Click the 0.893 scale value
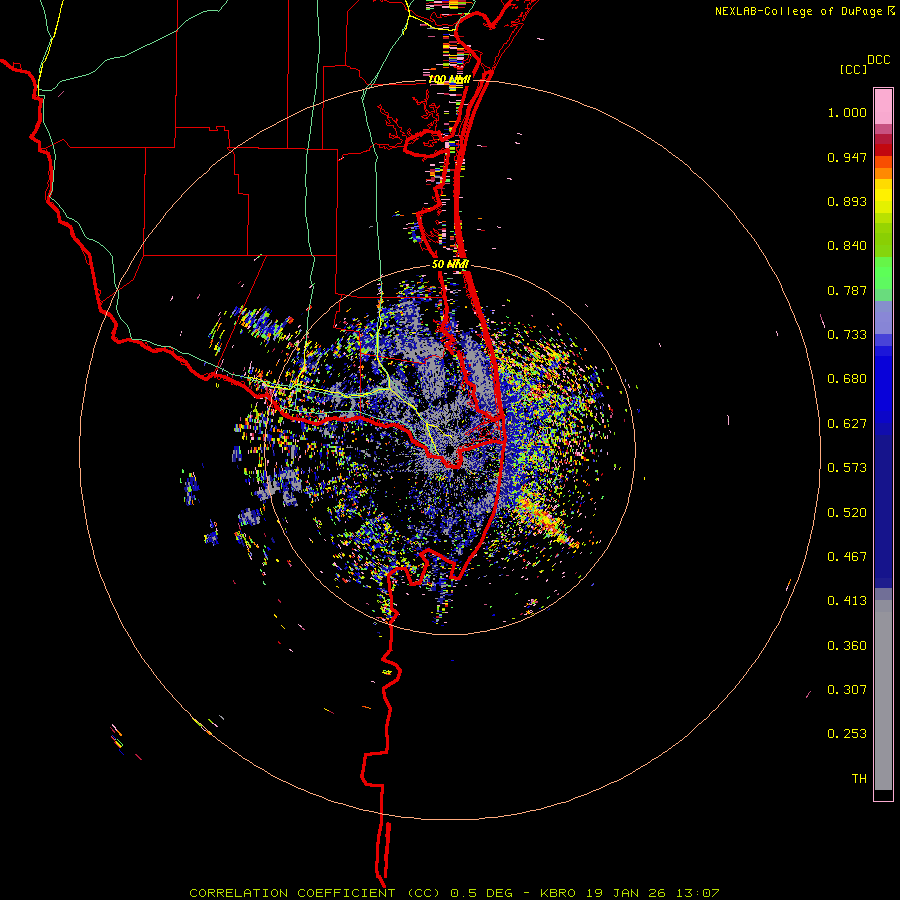 pos(847,201)
